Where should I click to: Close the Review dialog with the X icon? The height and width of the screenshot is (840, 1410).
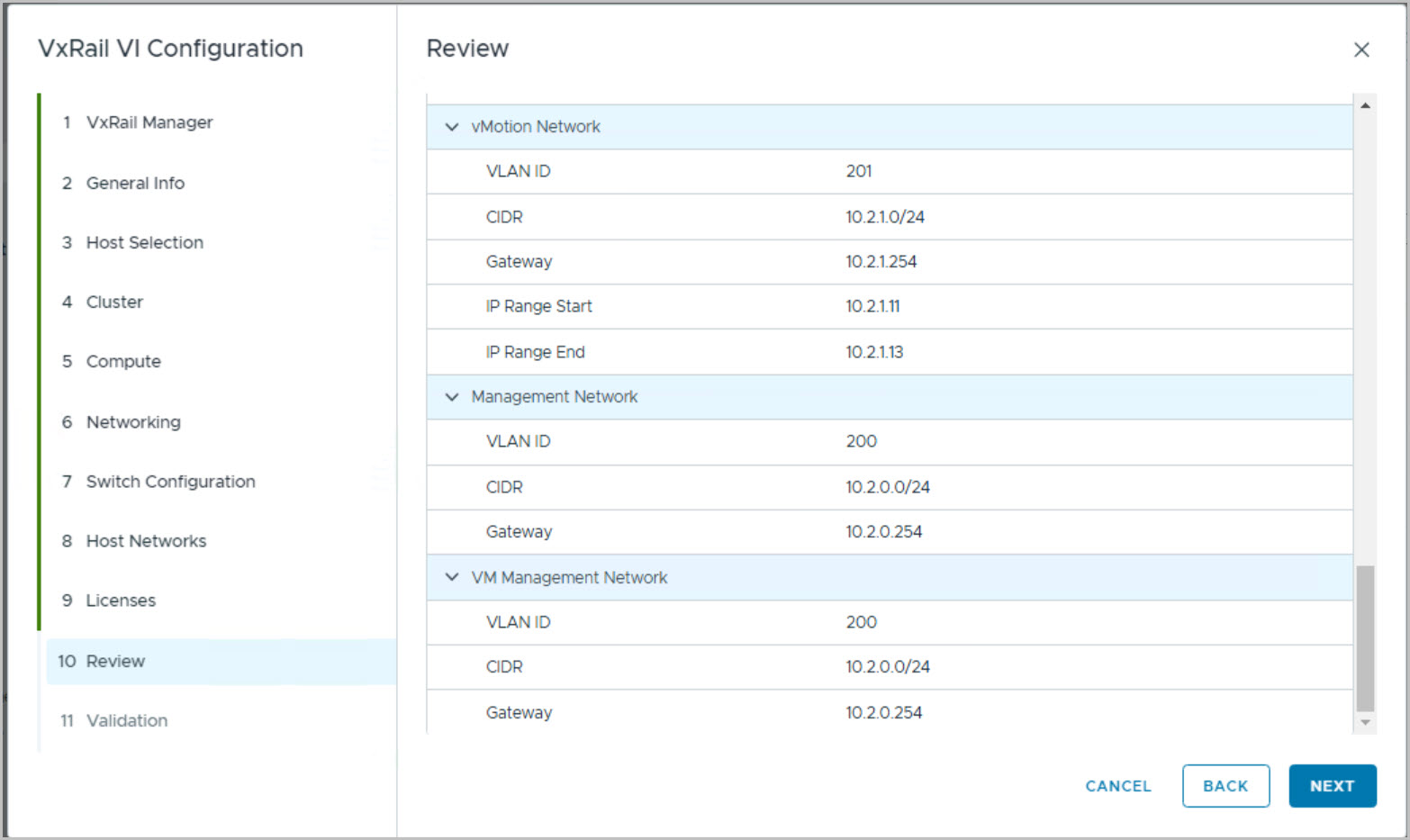(1361, 50)
